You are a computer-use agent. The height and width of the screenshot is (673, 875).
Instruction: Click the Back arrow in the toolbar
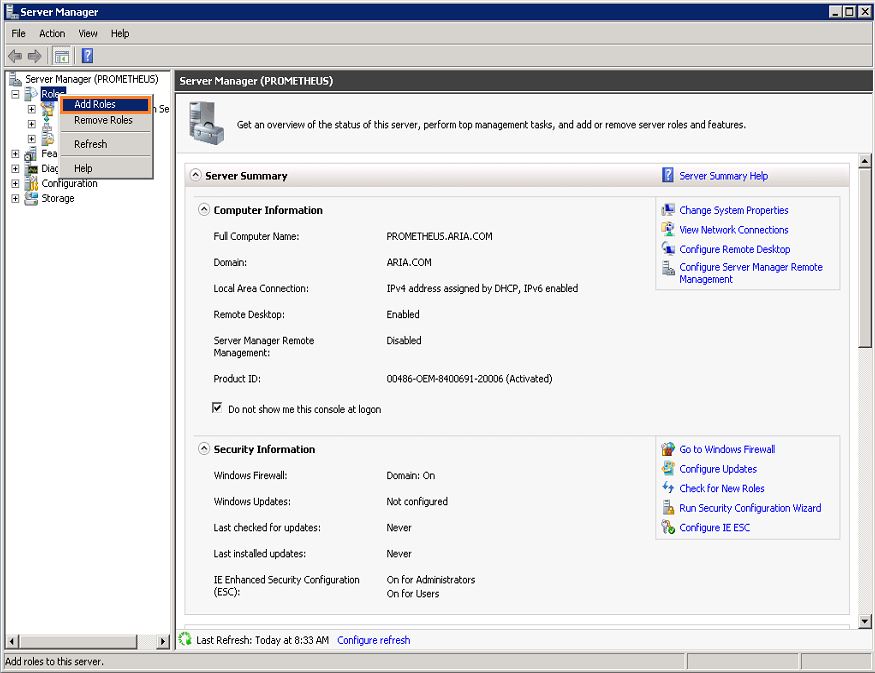click(15, 56)
